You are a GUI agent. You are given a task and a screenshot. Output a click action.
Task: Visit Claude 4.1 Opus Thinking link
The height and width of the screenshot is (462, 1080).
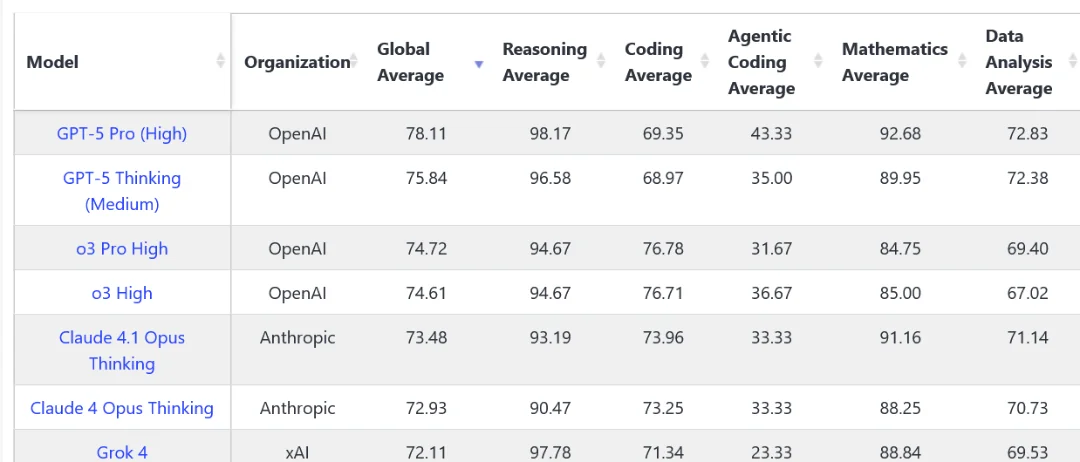point(122,350)
